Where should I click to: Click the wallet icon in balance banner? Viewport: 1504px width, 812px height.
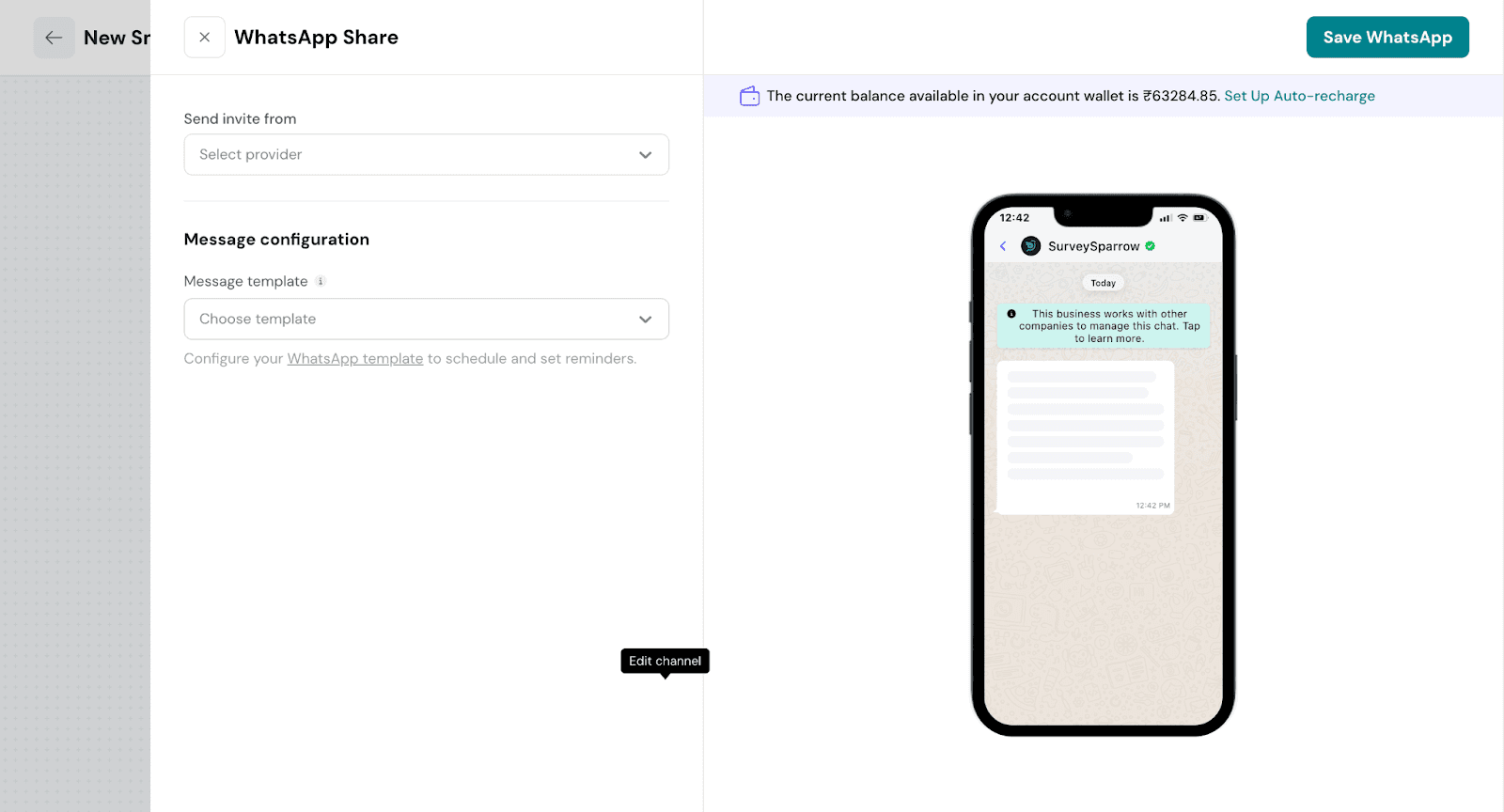pyautogui.click(x=749, y=96)
